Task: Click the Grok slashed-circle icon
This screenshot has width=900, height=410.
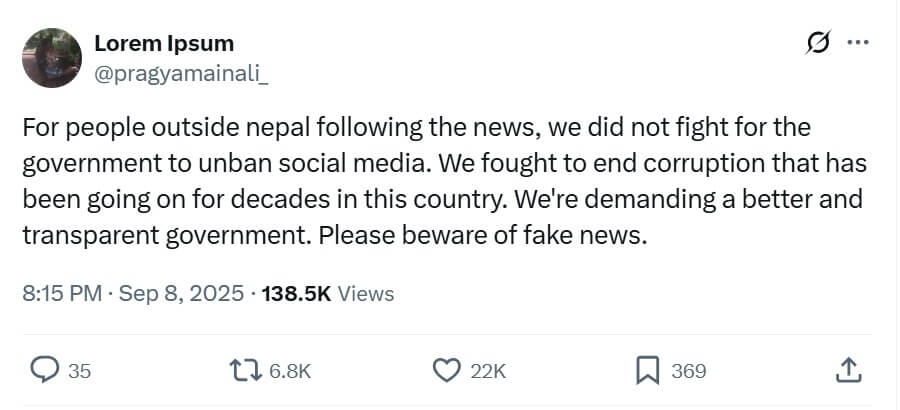Action: [x=817, y=43]
